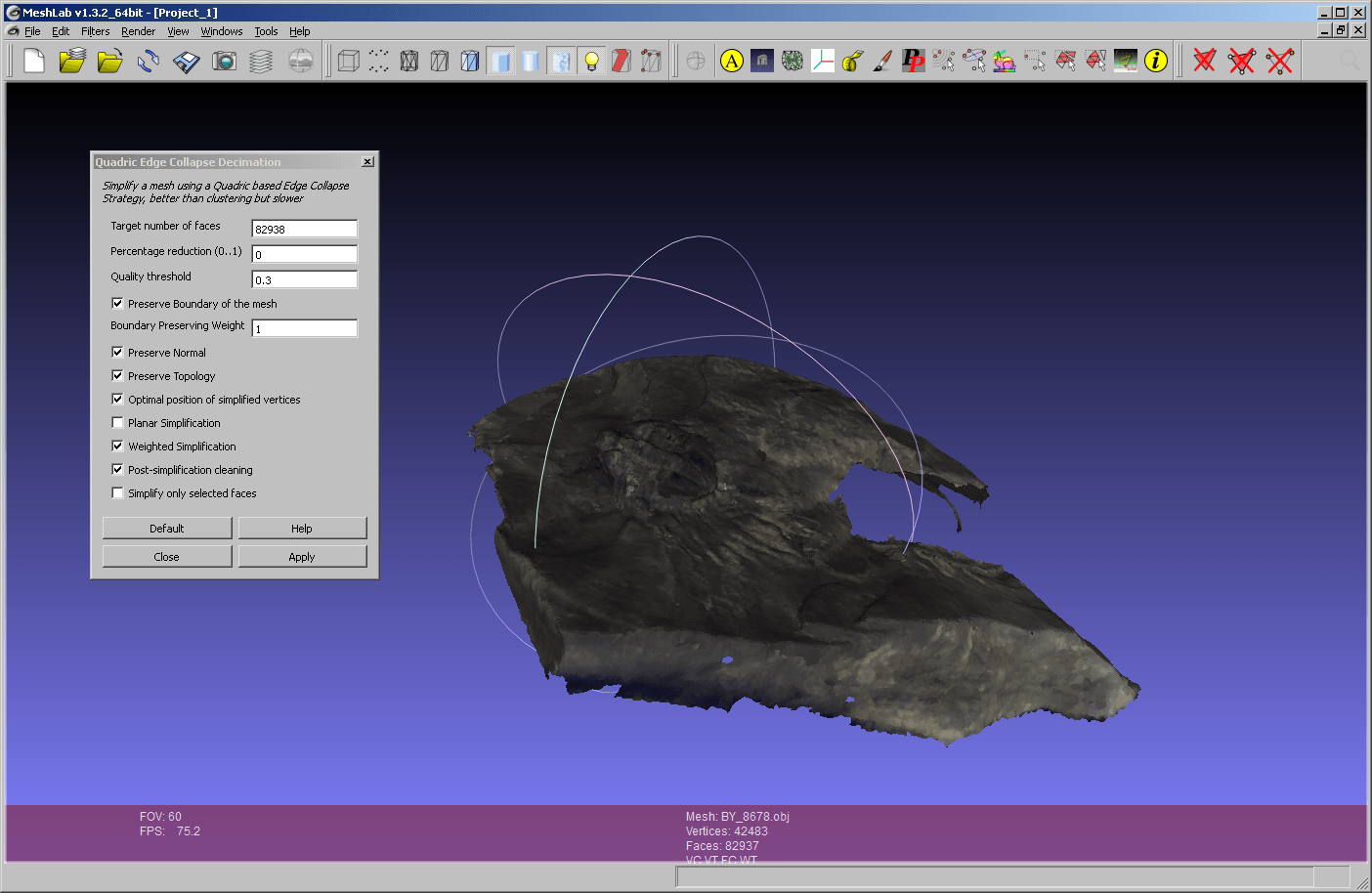Create a new empty project
This screenshot has height=893, width=1372.
click(x=34, y=62)
